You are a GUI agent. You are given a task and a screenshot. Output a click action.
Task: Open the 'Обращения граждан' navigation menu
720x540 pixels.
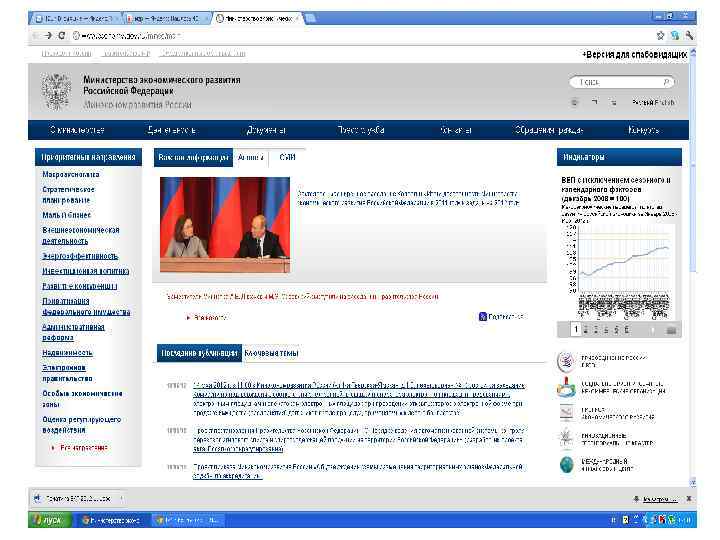coord(549,130)
